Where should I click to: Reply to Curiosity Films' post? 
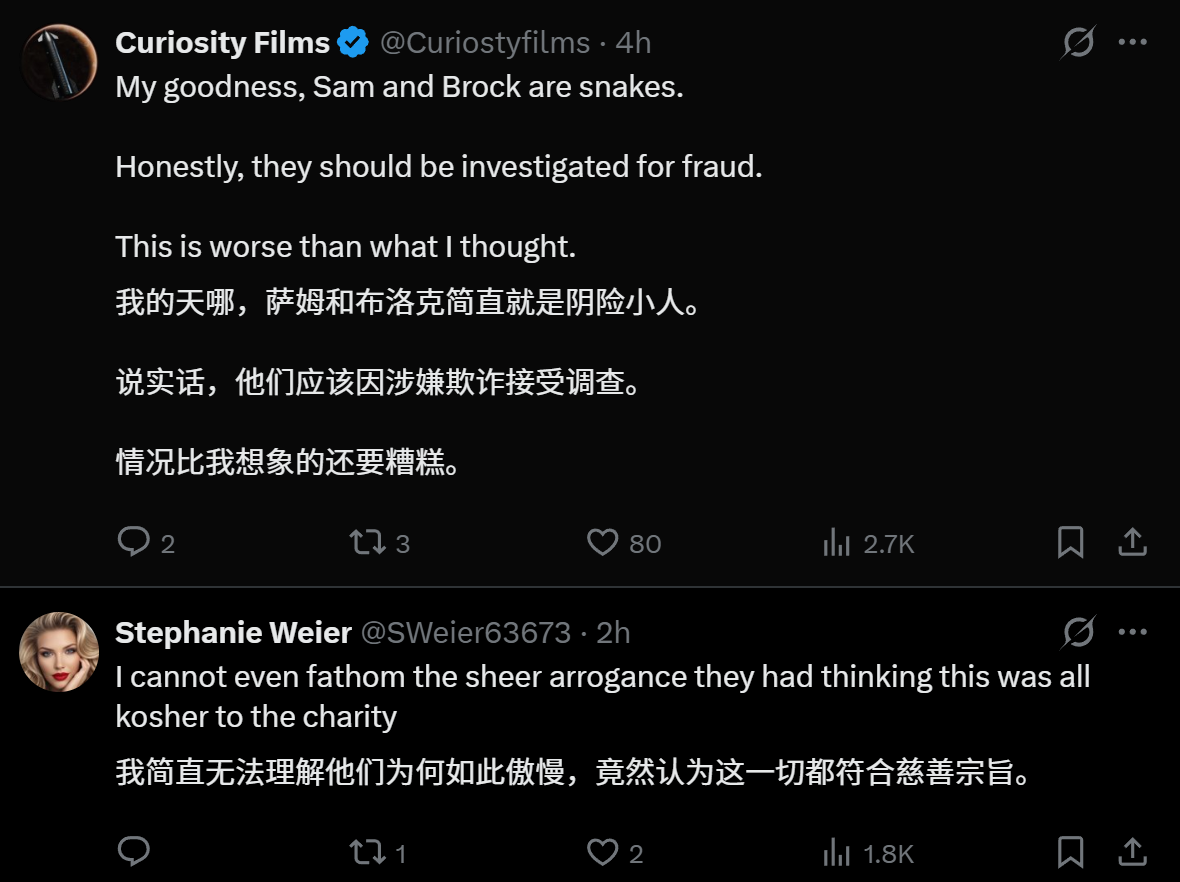click(x=146, y=542)
